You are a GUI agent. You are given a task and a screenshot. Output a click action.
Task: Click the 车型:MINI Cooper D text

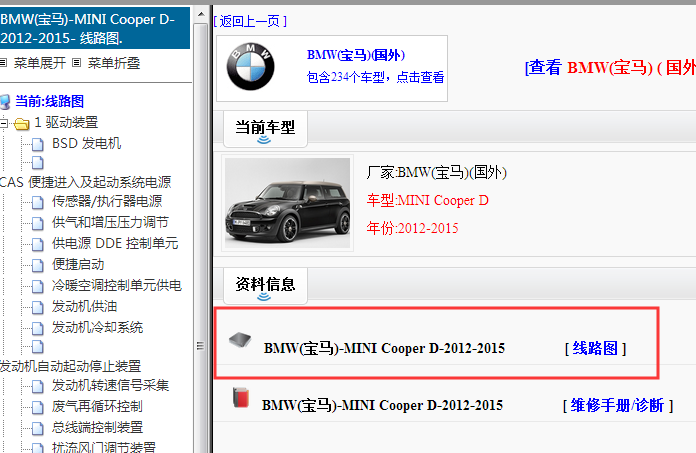427,201
